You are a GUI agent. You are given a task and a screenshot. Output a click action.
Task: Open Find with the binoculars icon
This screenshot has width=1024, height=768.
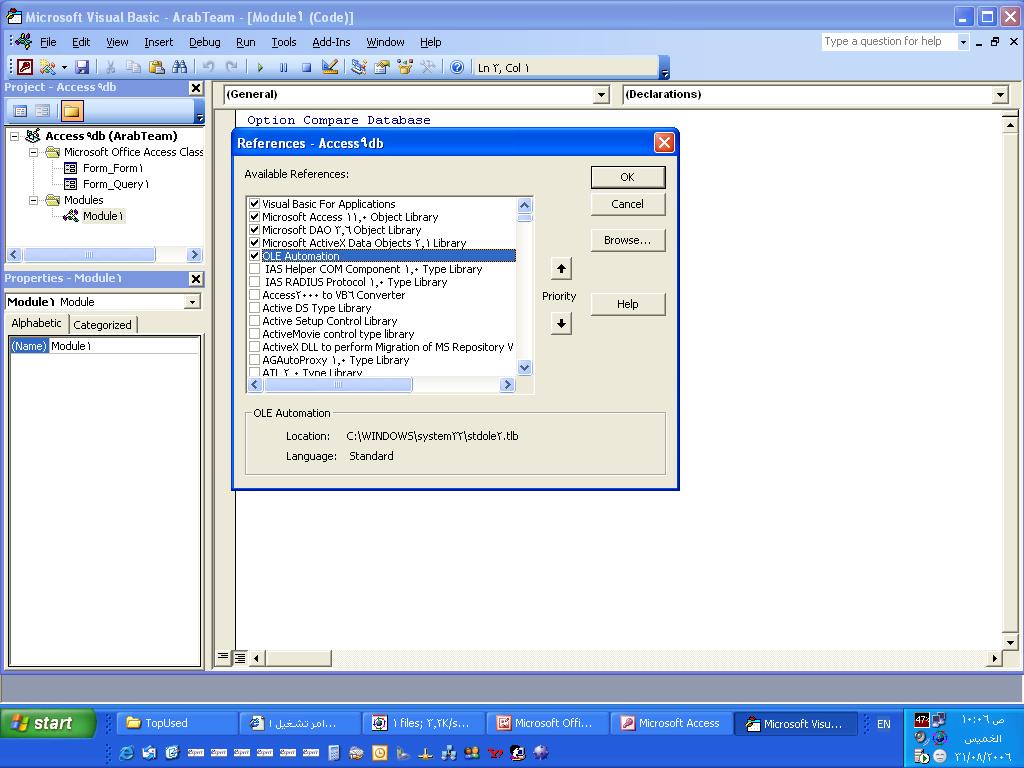tap(179, 67)
